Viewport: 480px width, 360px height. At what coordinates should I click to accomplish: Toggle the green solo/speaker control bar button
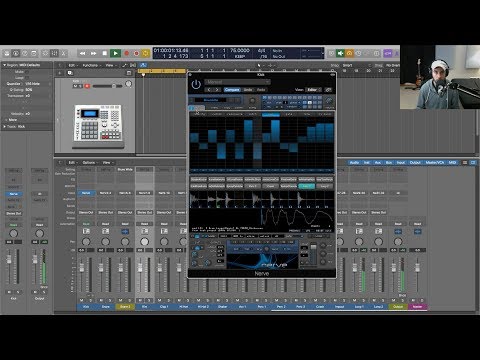point(340,53)
